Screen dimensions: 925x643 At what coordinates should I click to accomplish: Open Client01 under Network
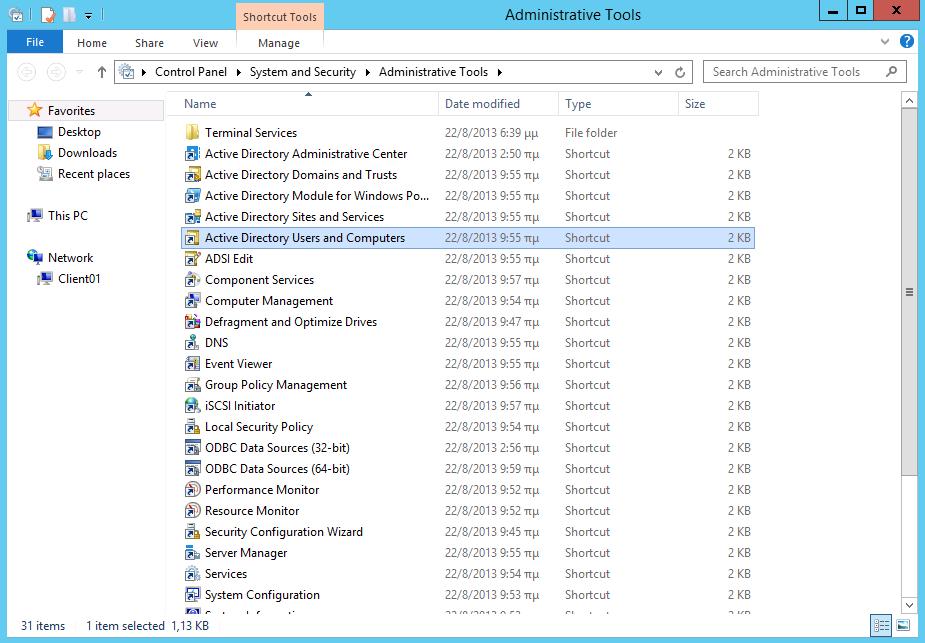coord(78,278)
